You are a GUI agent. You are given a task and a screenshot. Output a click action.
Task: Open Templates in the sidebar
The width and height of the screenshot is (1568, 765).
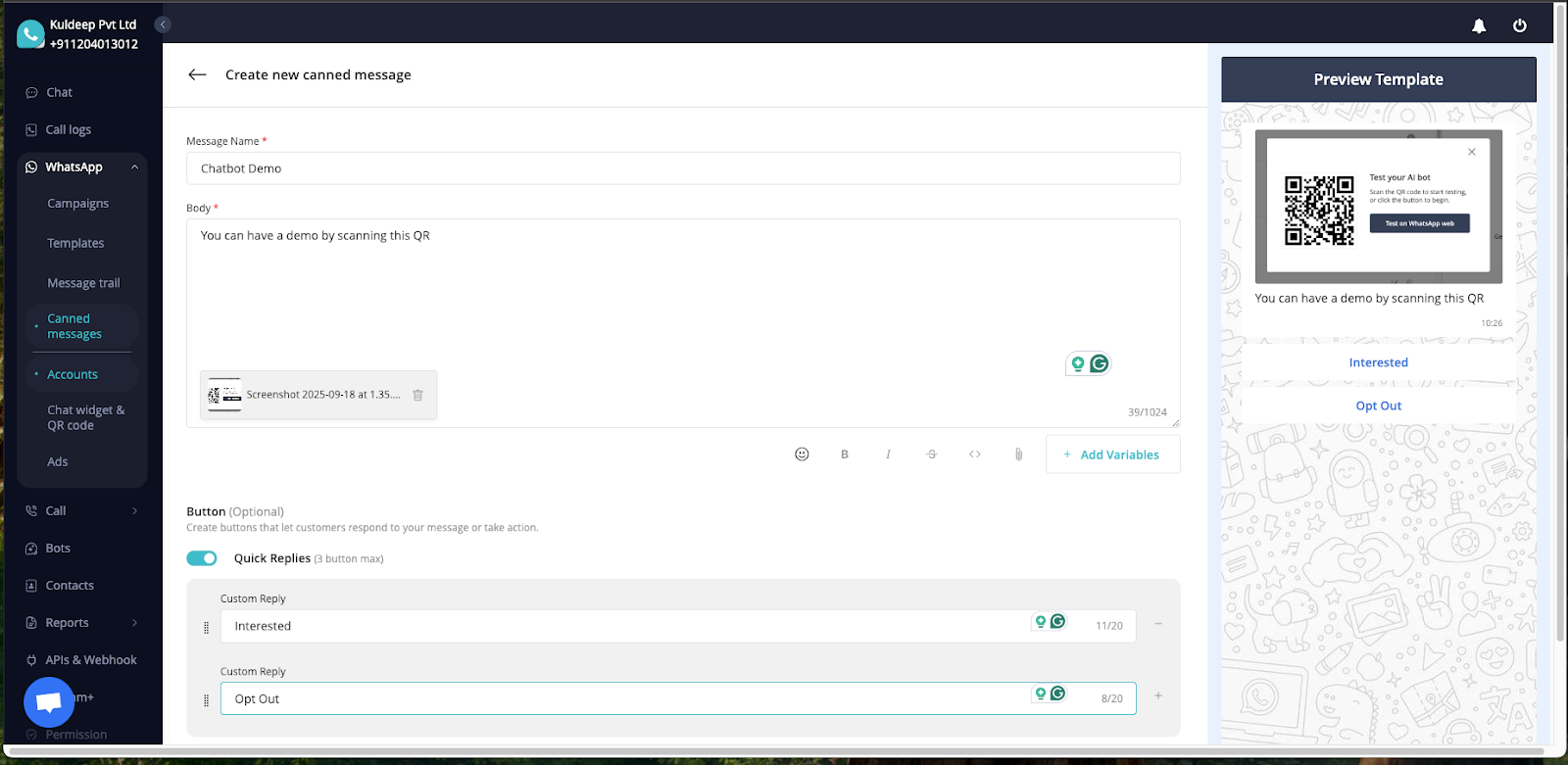(x=75, y=243)
